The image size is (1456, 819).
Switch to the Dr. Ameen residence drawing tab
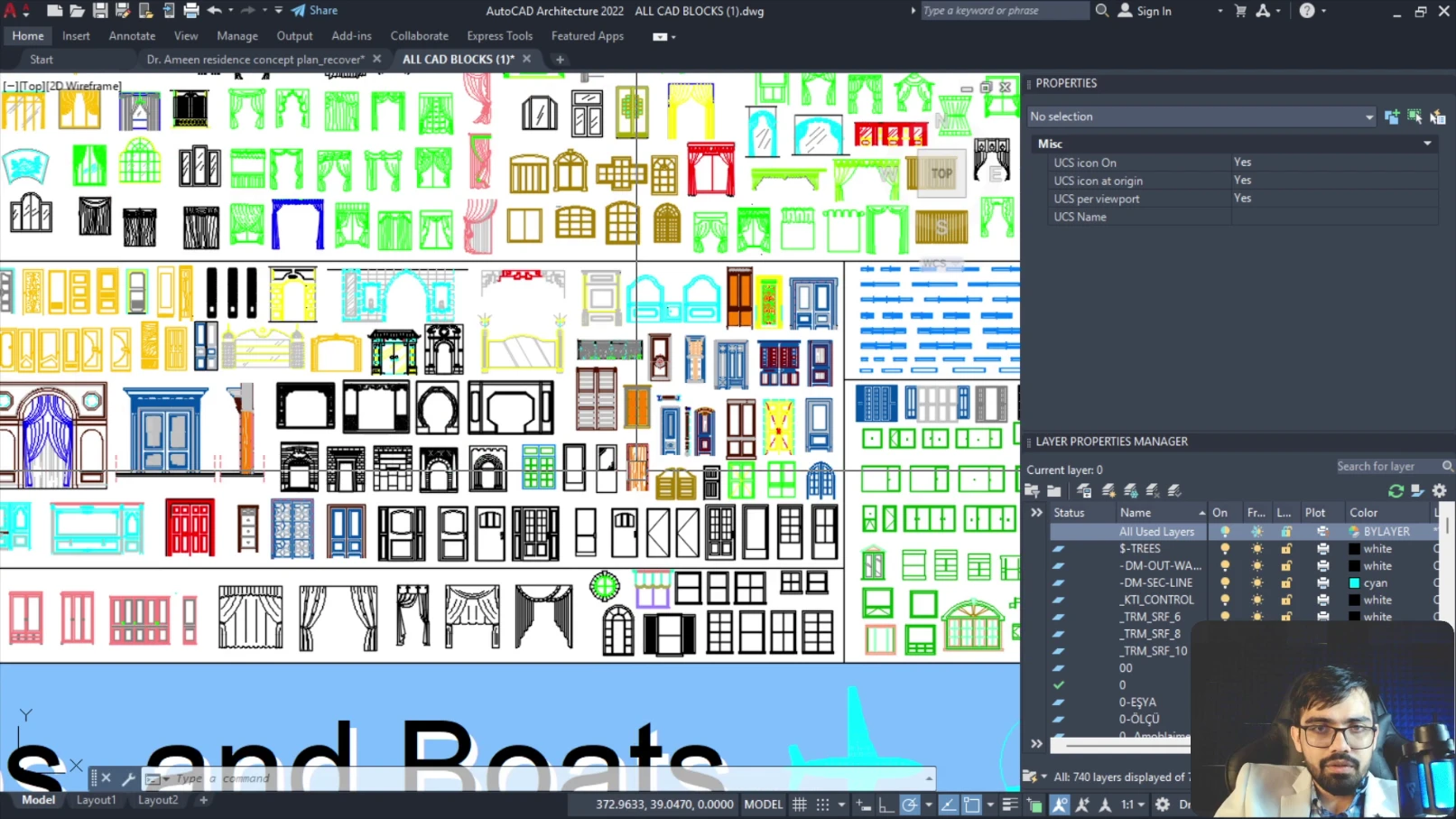click(x=255, y=60)
